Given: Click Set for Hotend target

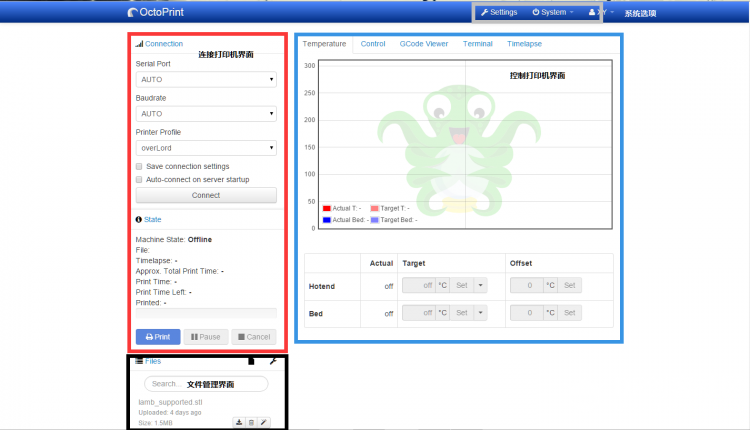Looking at the screenshot, I should [x=462, y=286].
